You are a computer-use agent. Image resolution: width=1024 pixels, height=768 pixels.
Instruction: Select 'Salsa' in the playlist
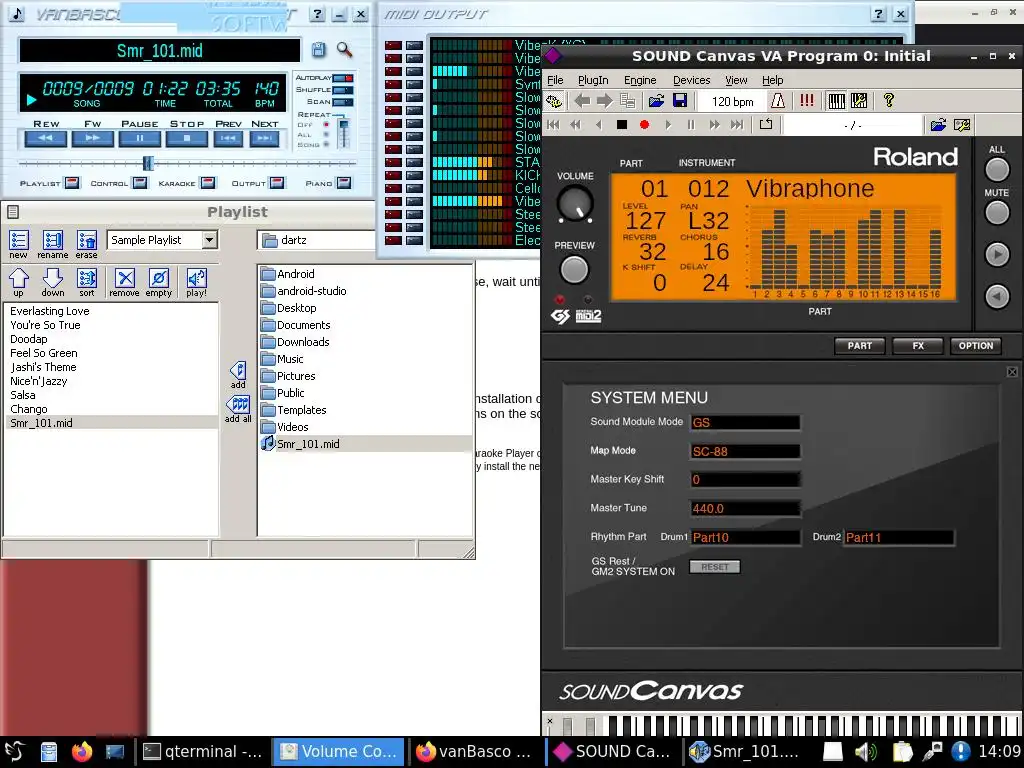pos(23,395)
